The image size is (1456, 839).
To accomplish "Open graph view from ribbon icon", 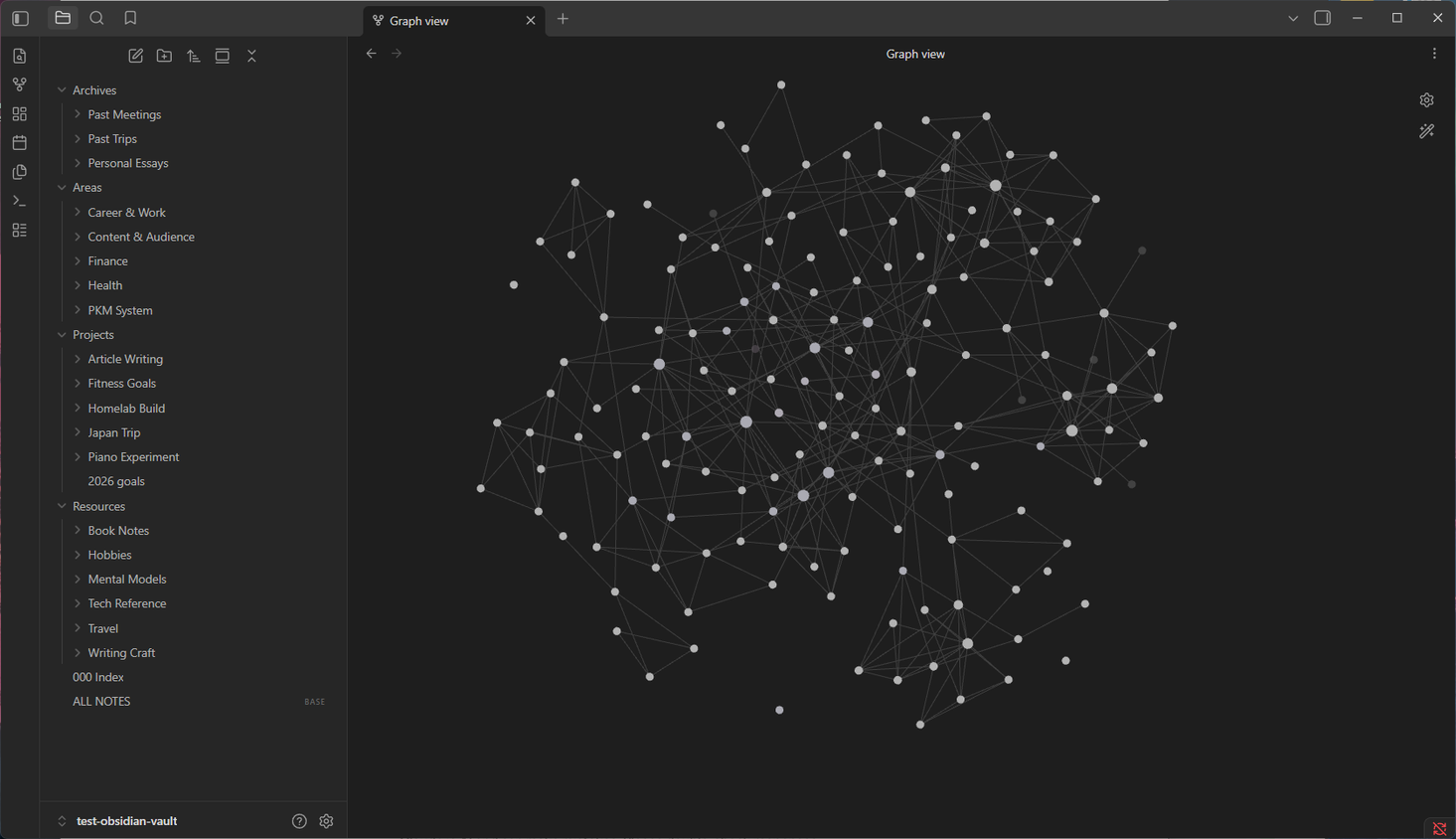I will click(20, 84).
